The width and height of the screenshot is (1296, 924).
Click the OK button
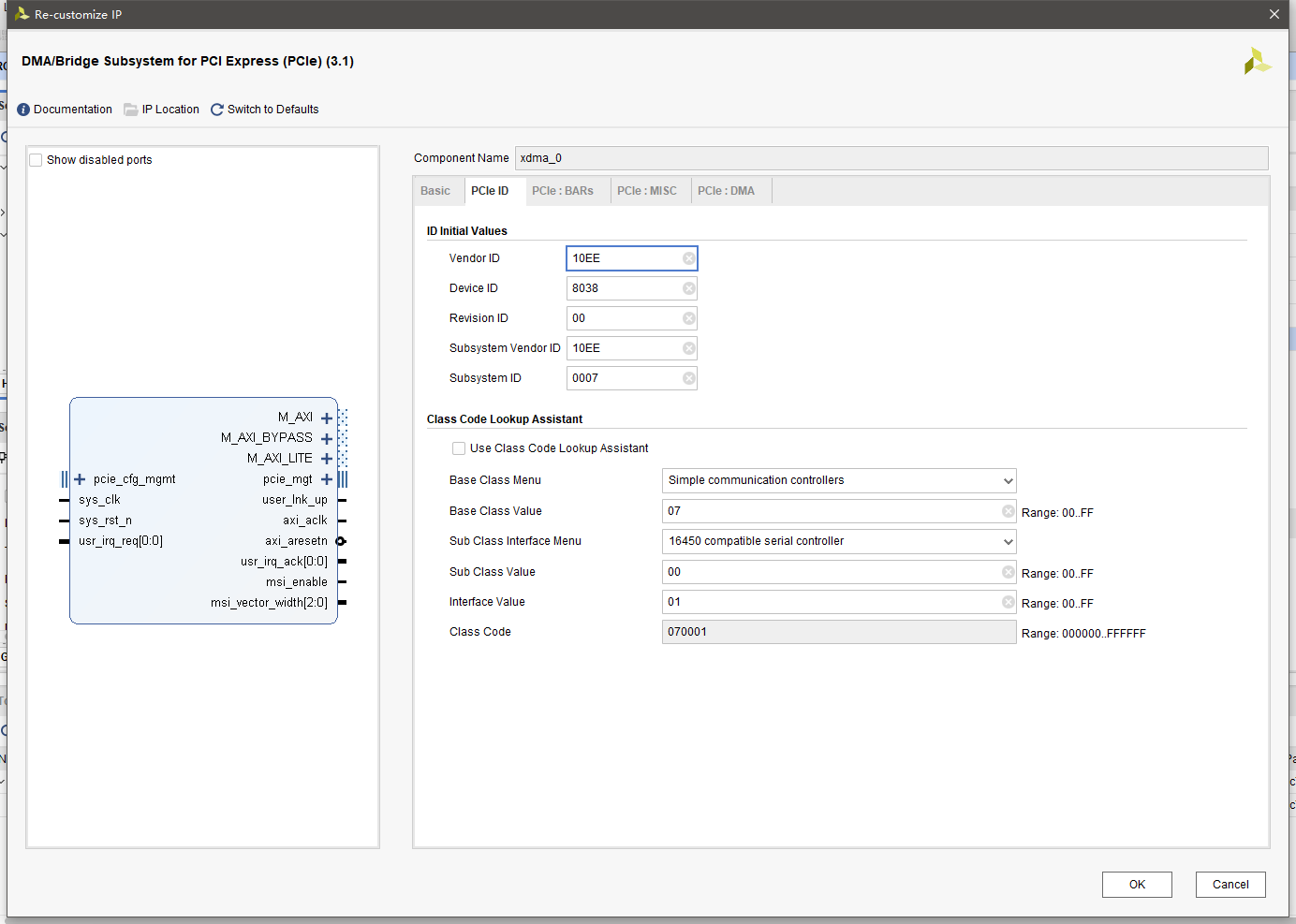tap(1137, 885)
